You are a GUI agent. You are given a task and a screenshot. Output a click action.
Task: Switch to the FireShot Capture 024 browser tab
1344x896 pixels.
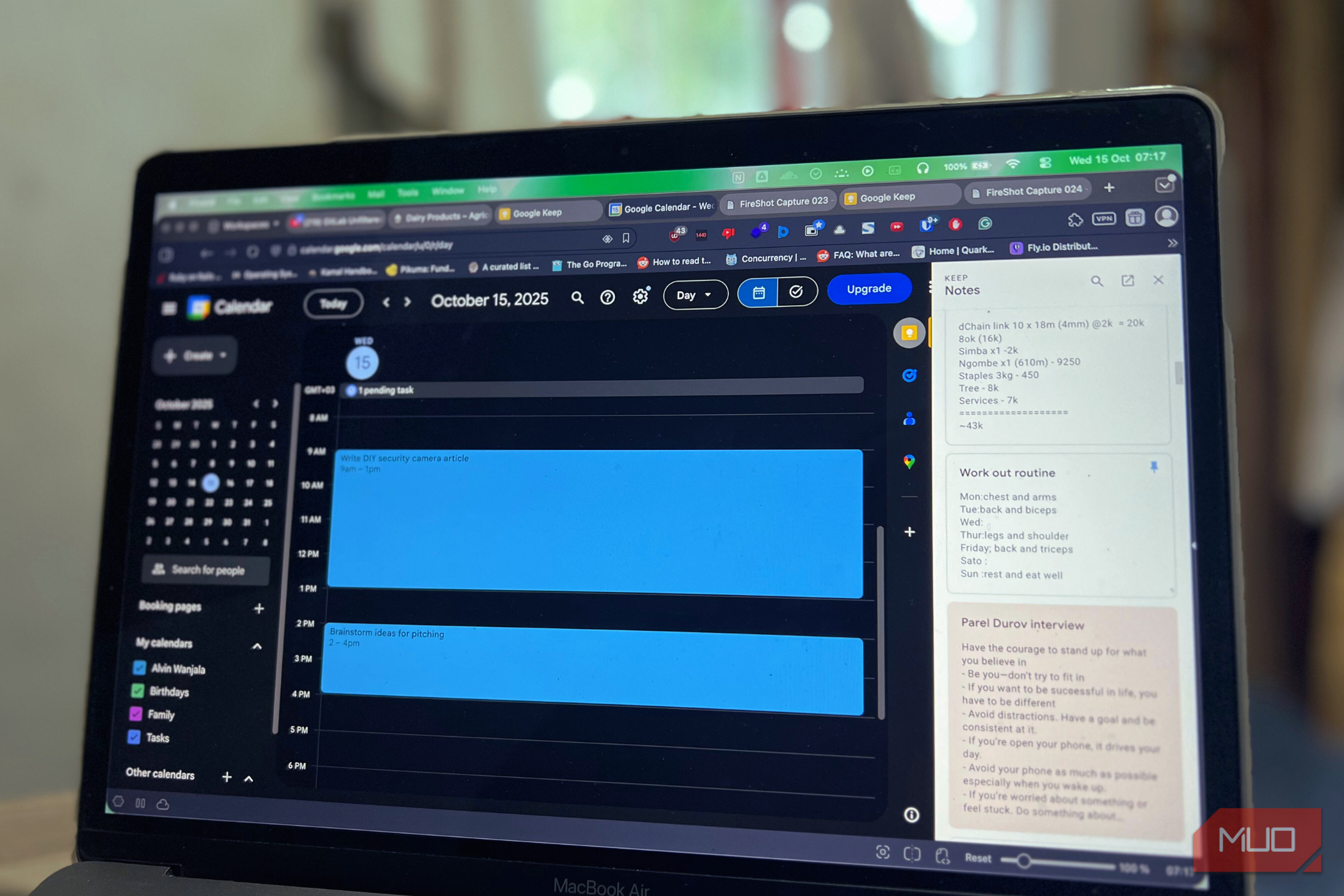point(1027,189)
